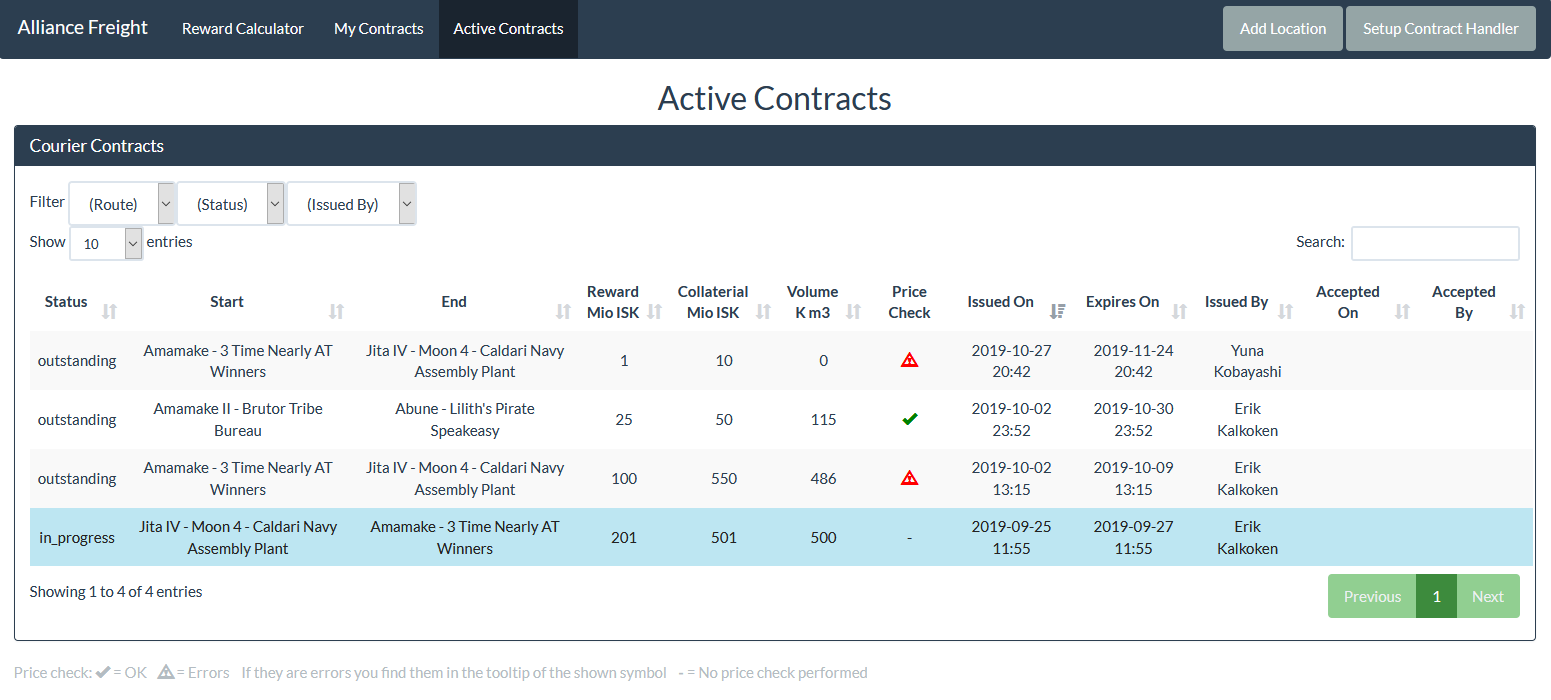
Task: Click sort icon beside Status column
Action: tap(110, 312)
